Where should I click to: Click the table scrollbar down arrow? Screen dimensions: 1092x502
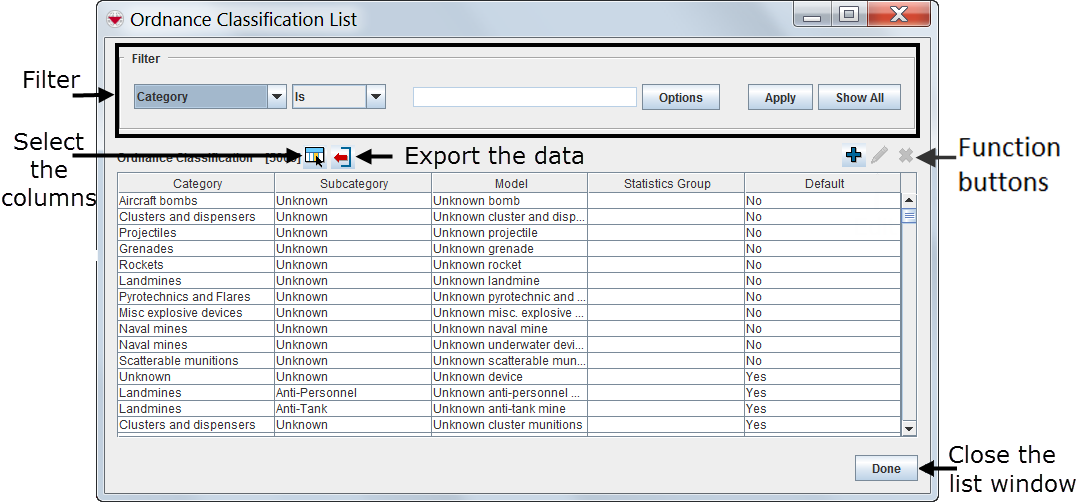909,428
